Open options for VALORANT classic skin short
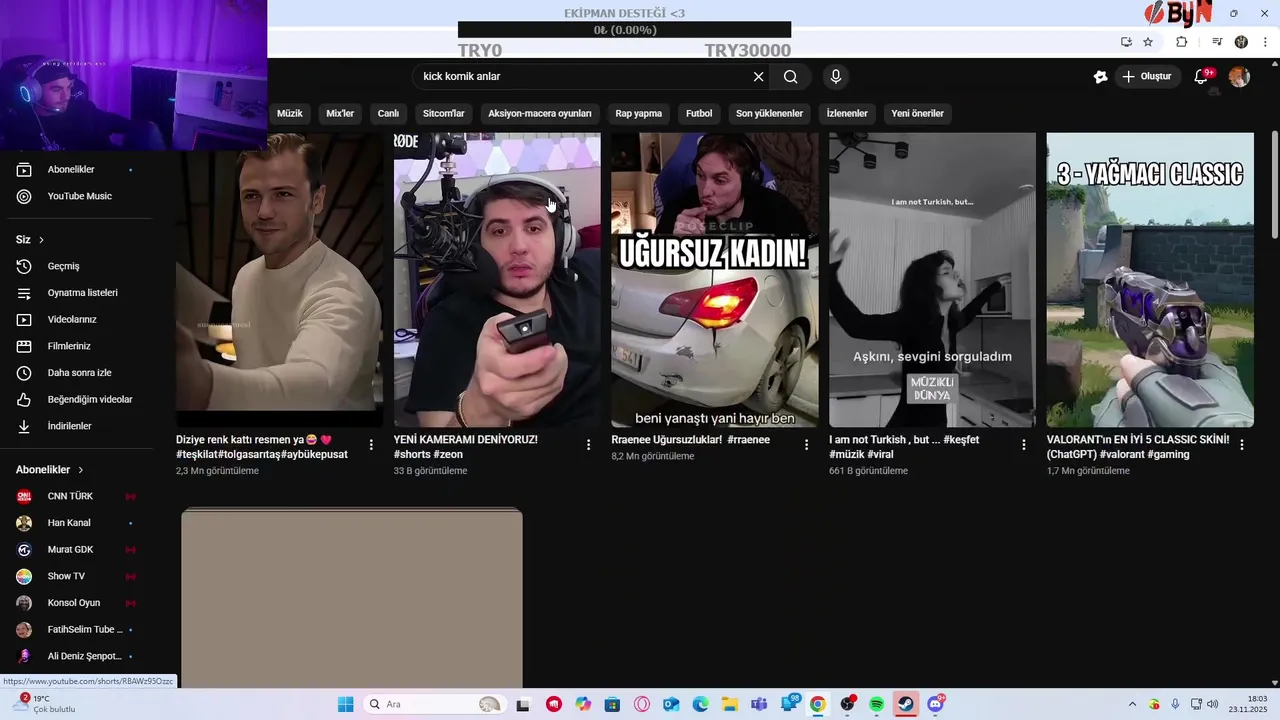1280x720 pixels. click(x=1242, y=445)
